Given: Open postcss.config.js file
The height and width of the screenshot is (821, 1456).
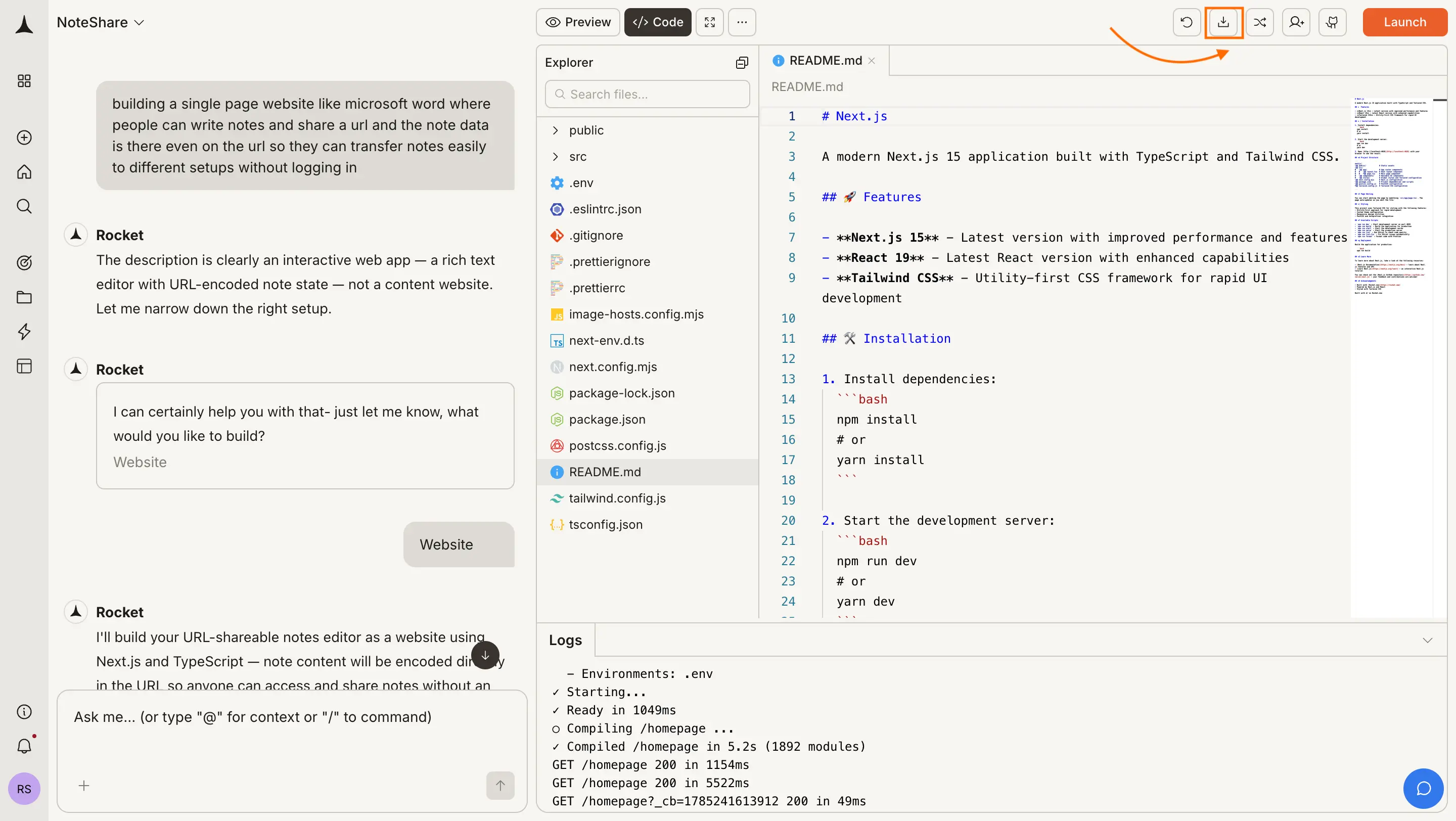Looking at the screenshot, I should [647, 445].
